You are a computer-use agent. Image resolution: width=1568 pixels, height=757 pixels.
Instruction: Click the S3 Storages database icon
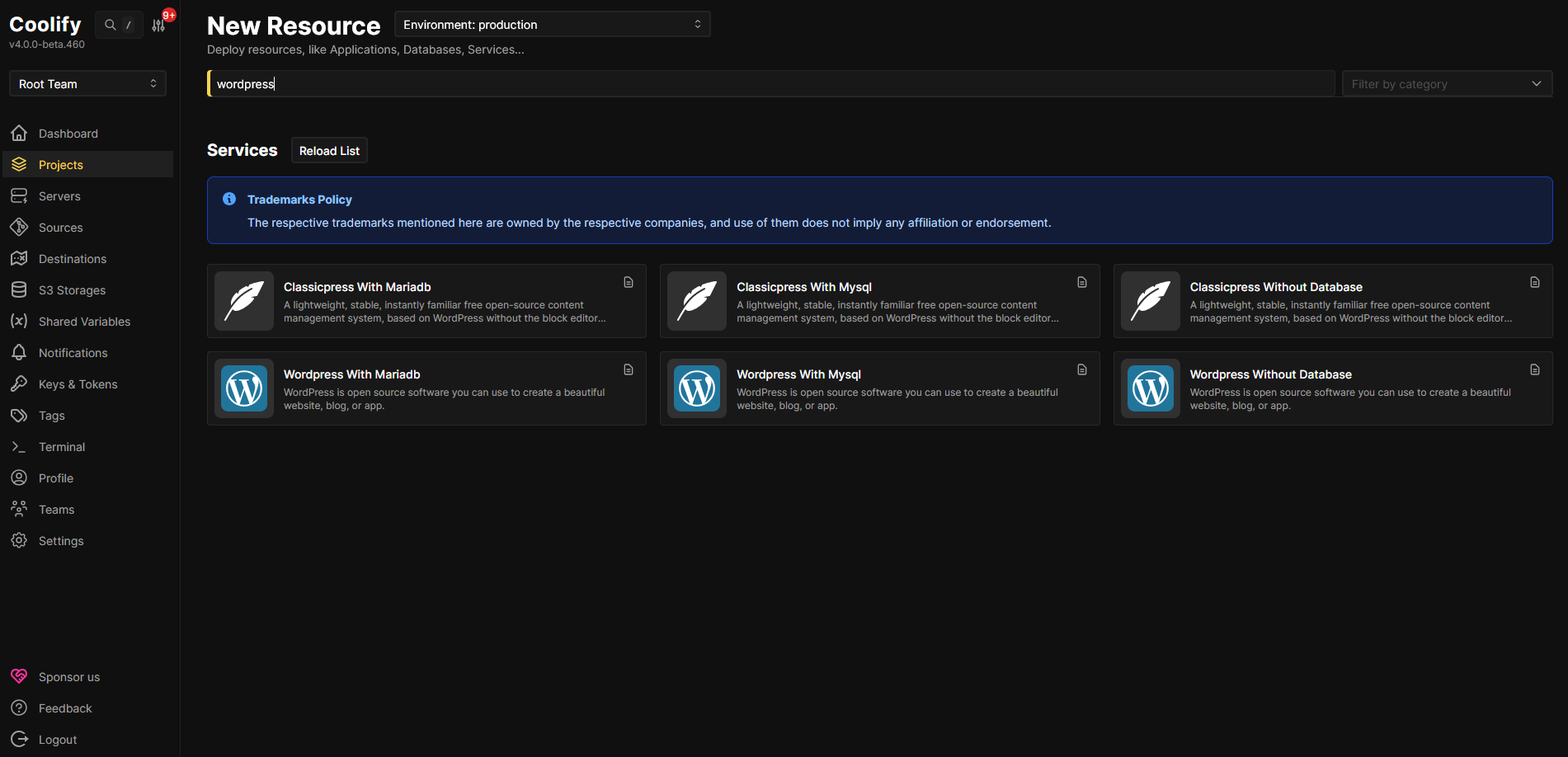tap(19, 290)
